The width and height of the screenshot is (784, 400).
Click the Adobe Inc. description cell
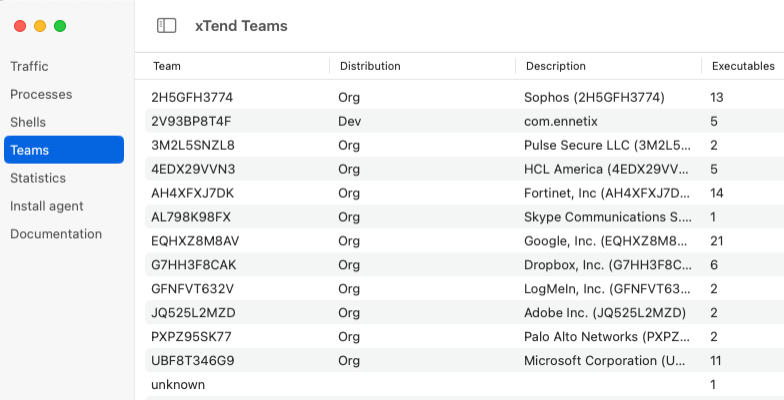click(605, 312)
